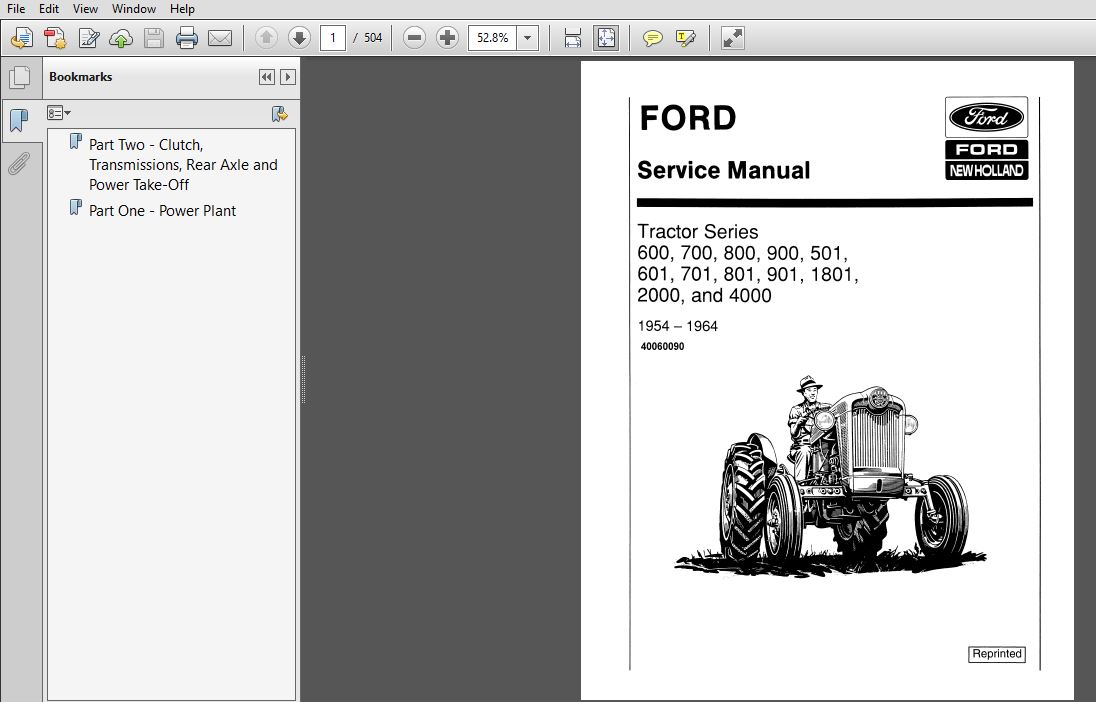The height and width of the screenshot is (702, 1096).
Task: Click the Email envelope icon
Action: coord(220,38)
